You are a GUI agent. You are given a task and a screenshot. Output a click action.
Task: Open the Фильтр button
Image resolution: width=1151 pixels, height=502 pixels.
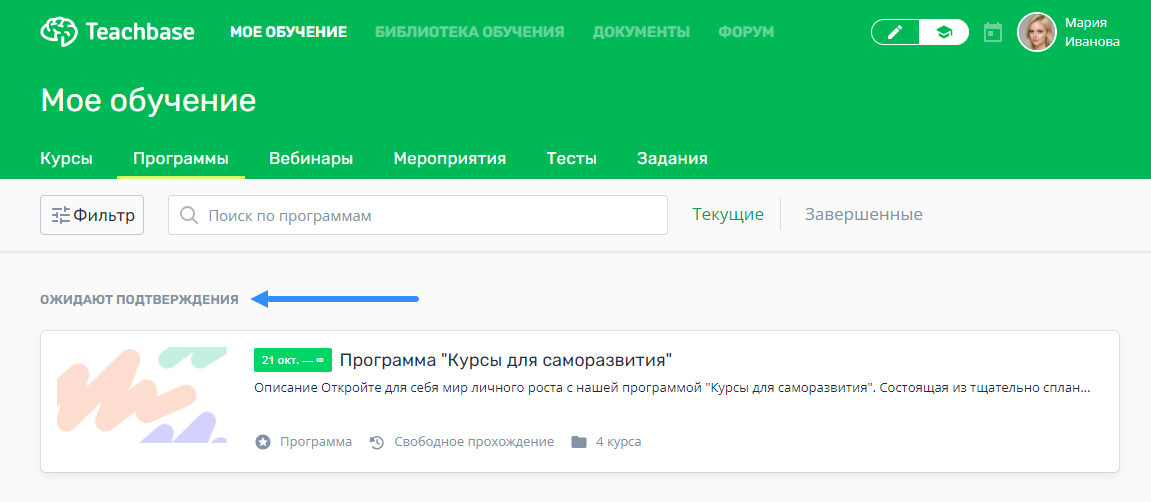[x=92, y=215]
